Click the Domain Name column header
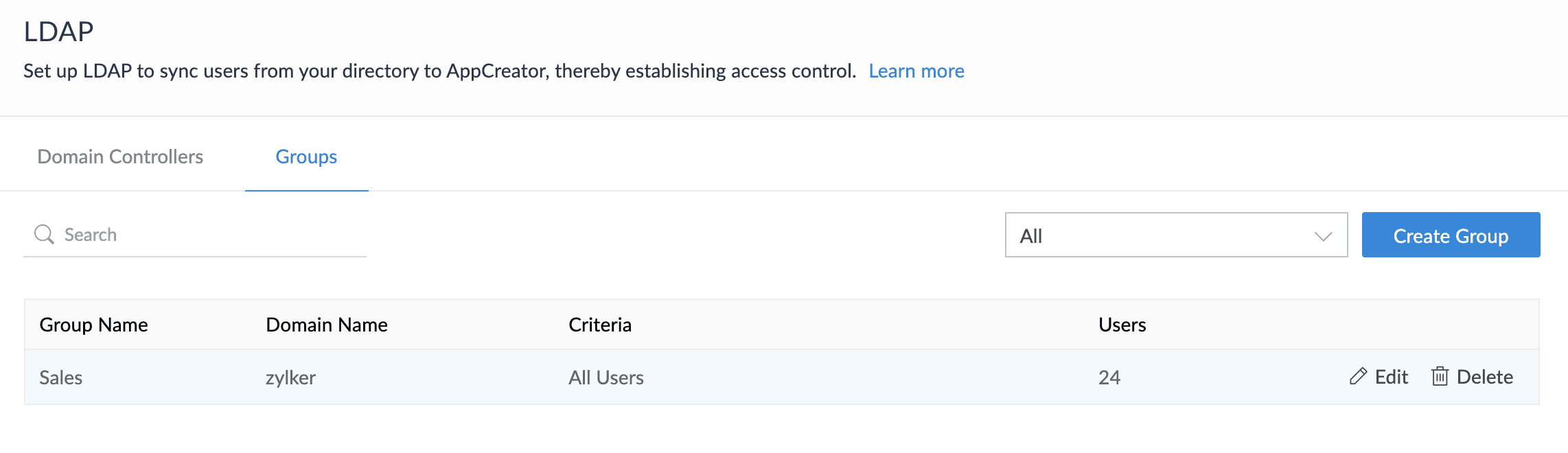The image size is (1568, 453). click(327, 325)
